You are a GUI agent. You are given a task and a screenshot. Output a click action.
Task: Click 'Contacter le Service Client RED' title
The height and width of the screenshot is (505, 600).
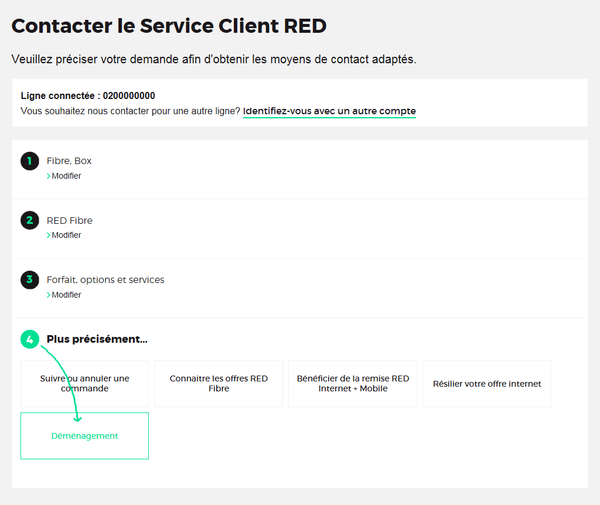[169, 26]
